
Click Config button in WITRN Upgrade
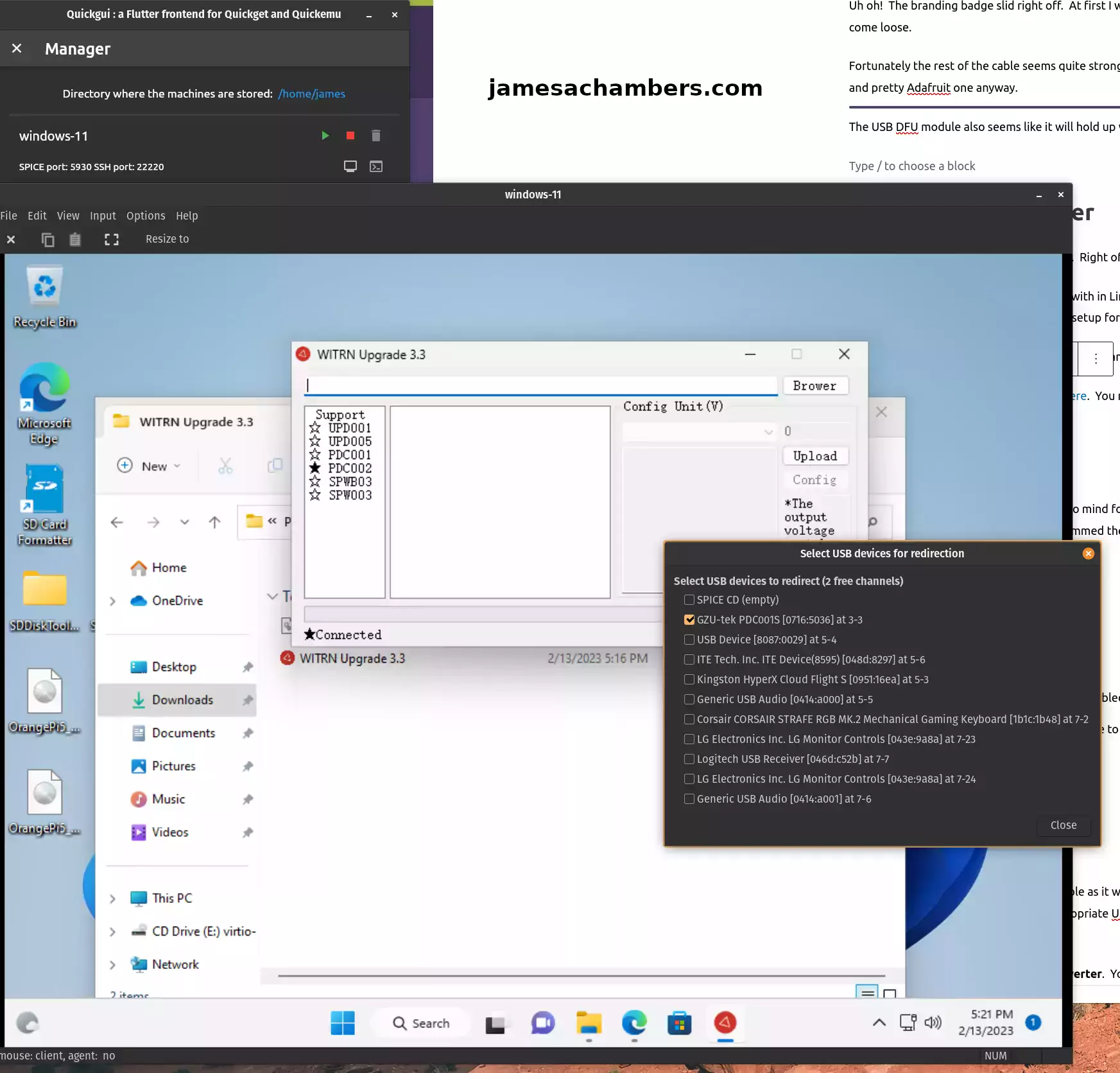[814, 480]
